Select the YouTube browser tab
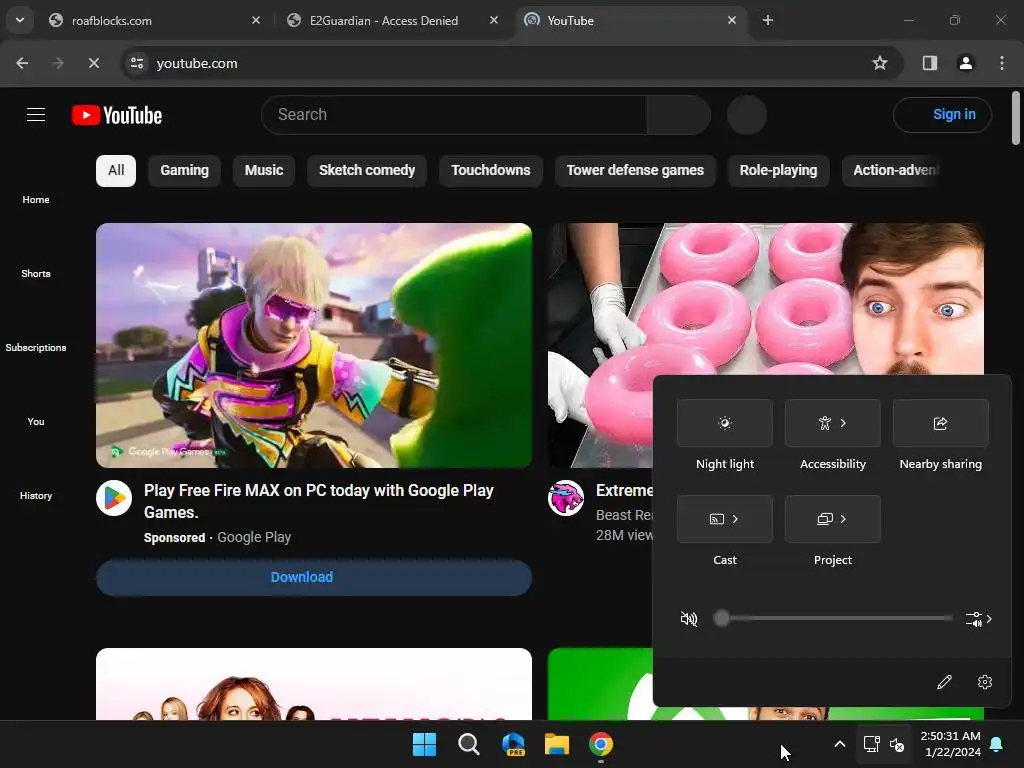The height and width of the screenshot is (768, 1024). click(631, 20)
